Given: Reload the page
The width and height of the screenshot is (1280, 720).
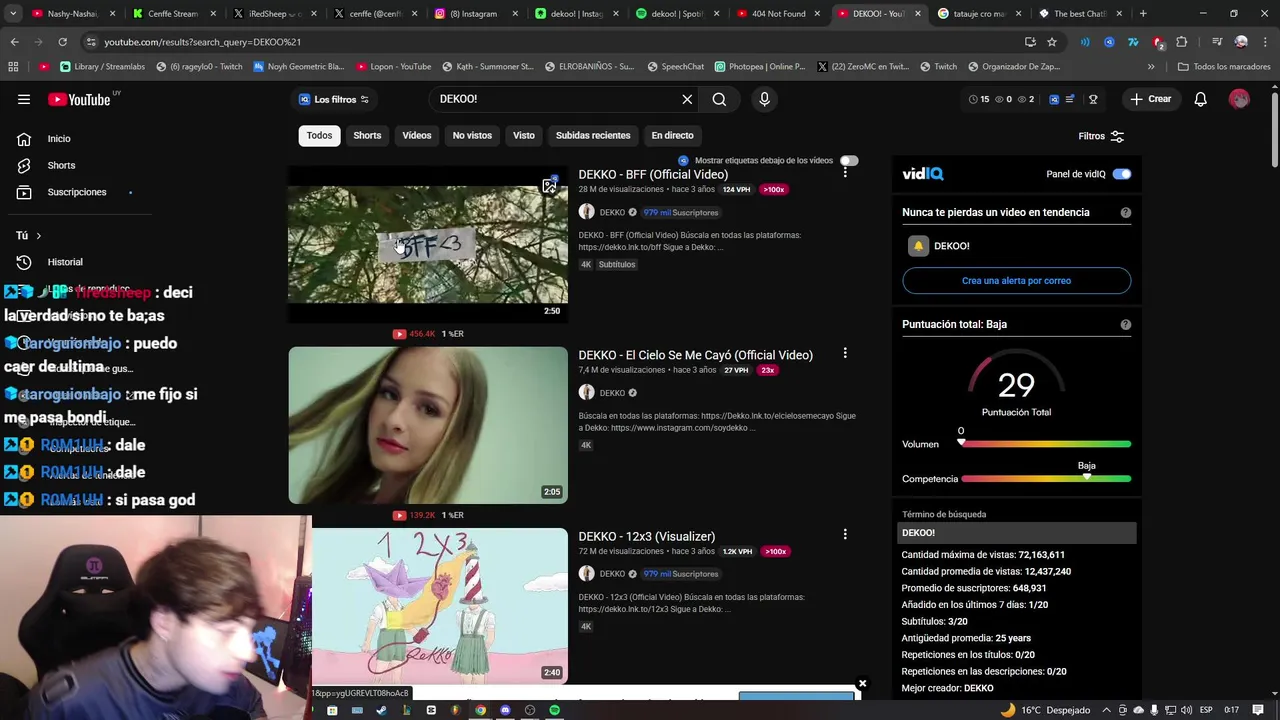Looking at the screenshot, I should click(62, 42).
